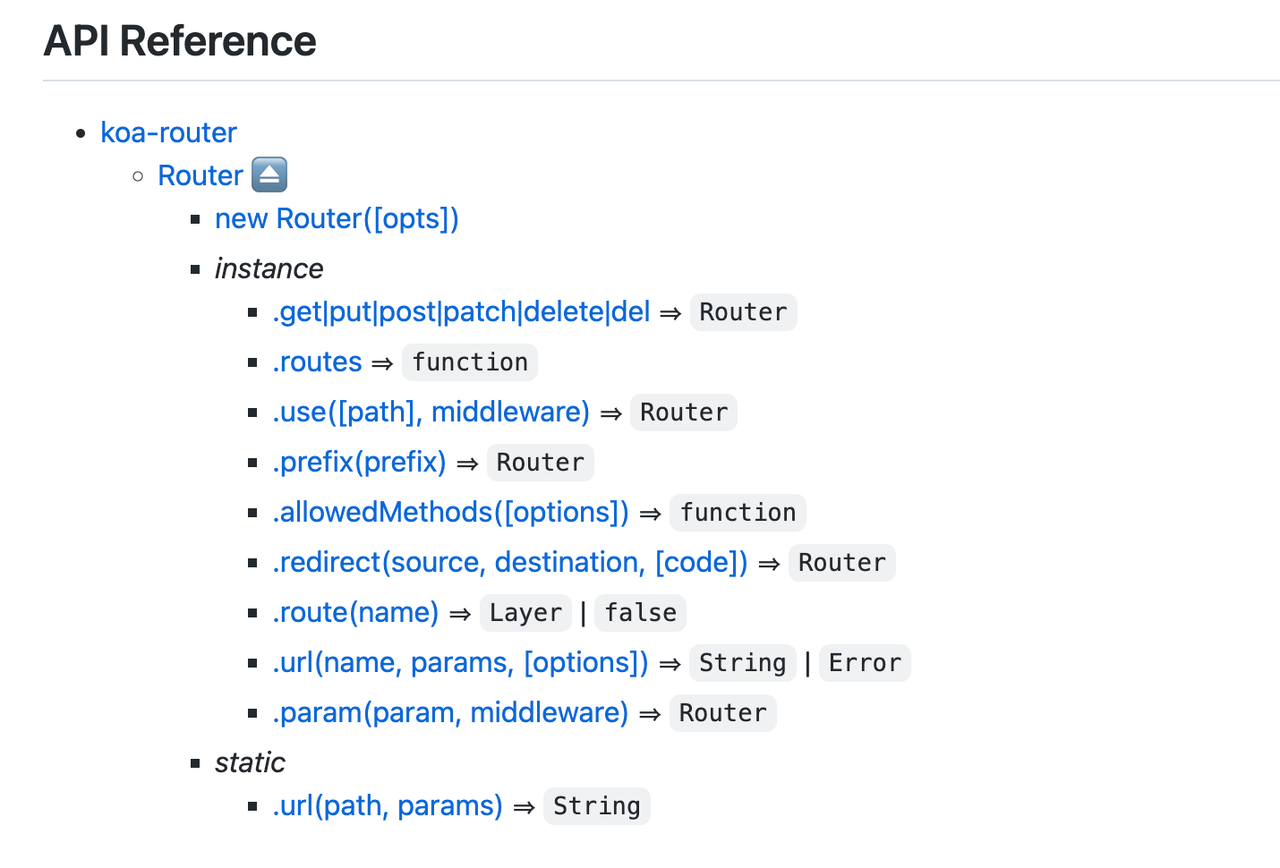Go to .redirect(source, destination, [code])
Viewport: 1280px width, 868px height.
point(510,562)
